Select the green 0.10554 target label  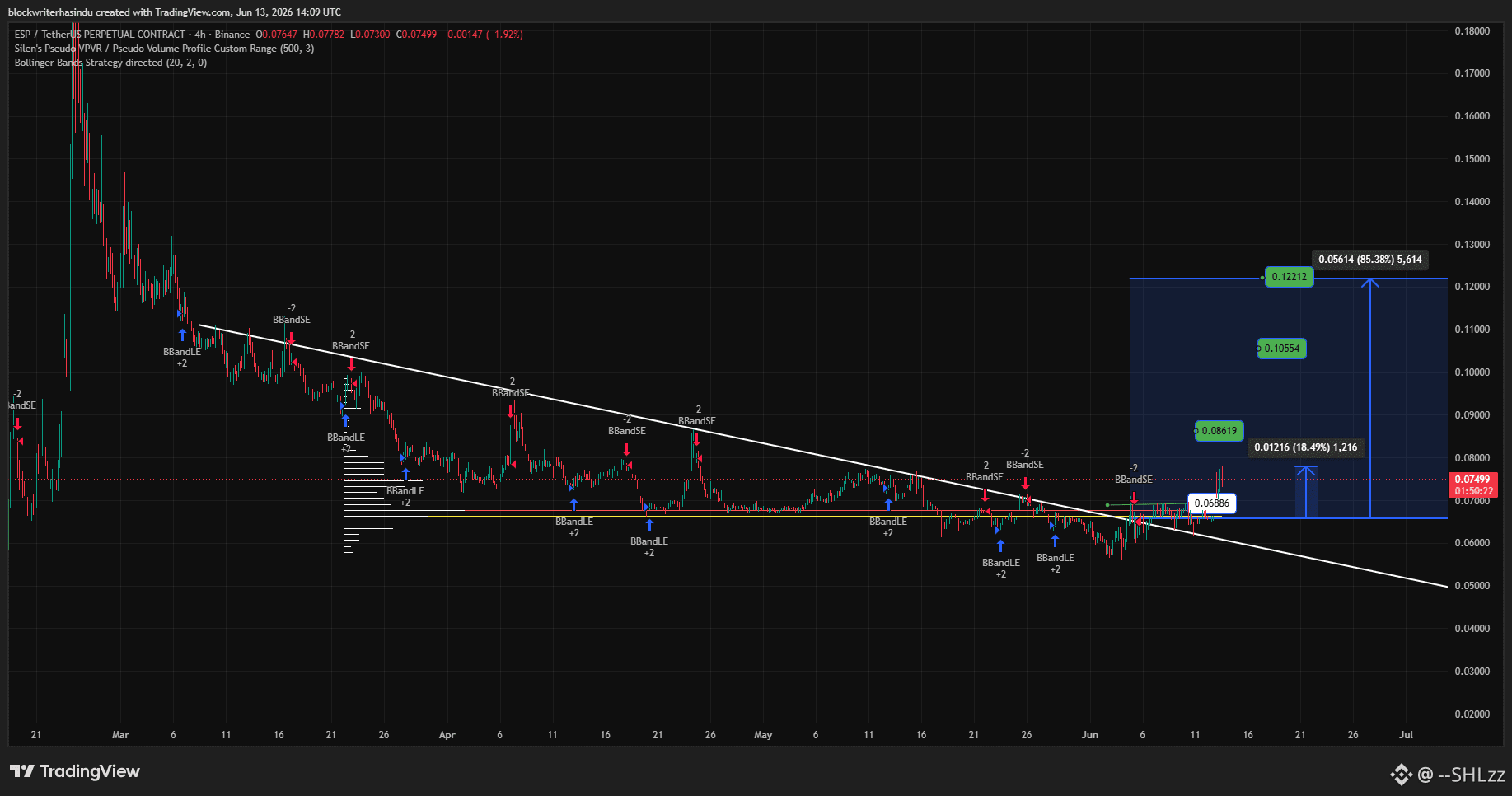(1281, 349)
